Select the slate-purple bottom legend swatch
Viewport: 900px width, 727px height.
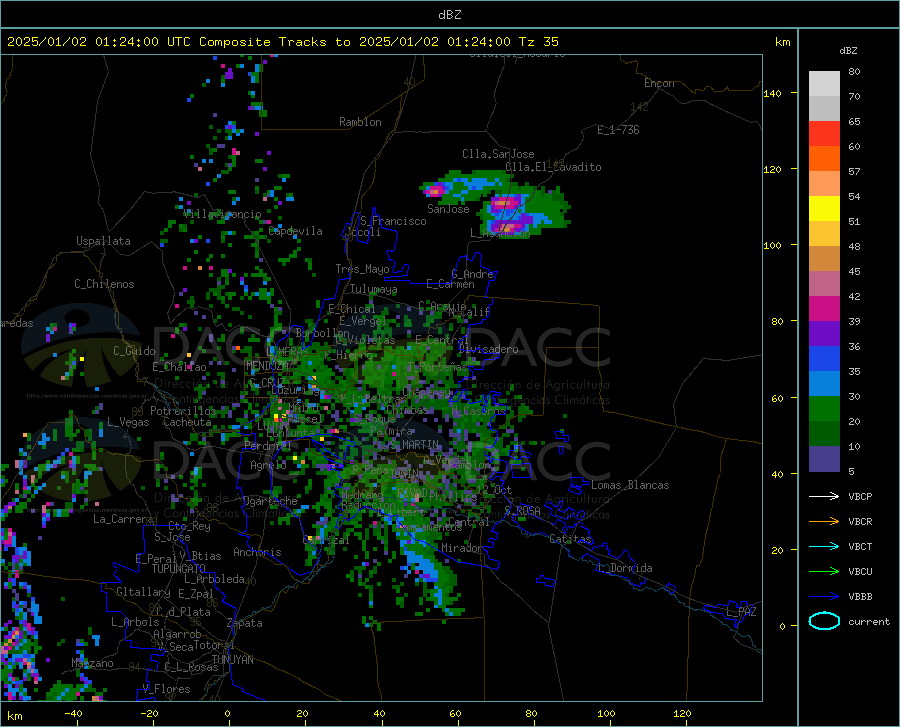click(x=824, y=459)
